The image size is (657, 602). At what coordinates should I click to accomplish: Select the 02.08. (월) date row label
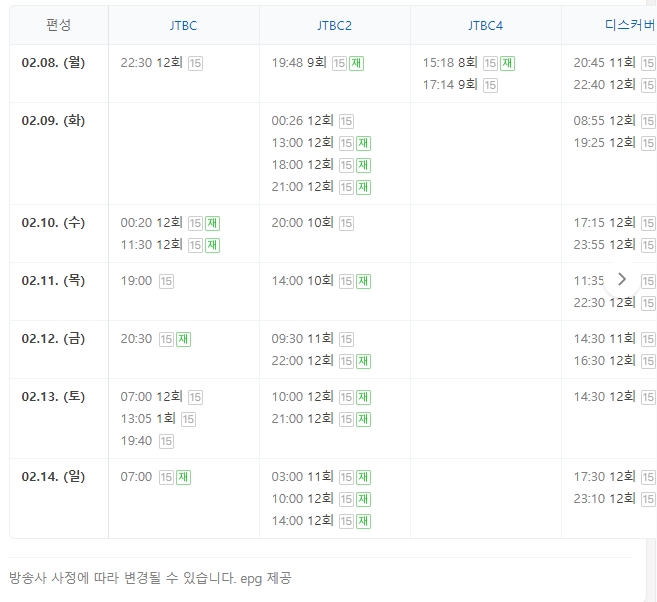(53, 63)
